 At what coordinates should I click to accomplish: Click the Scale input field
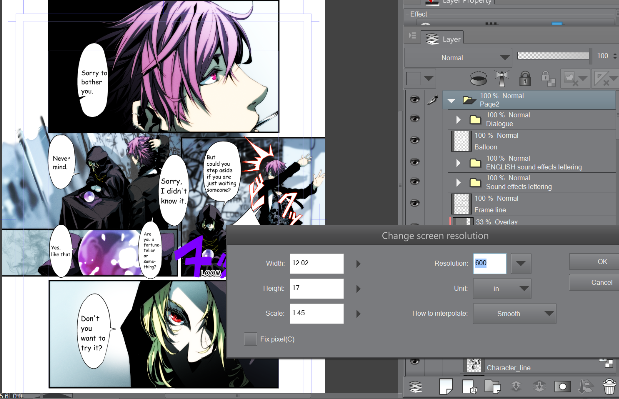[x=317, y=314]
